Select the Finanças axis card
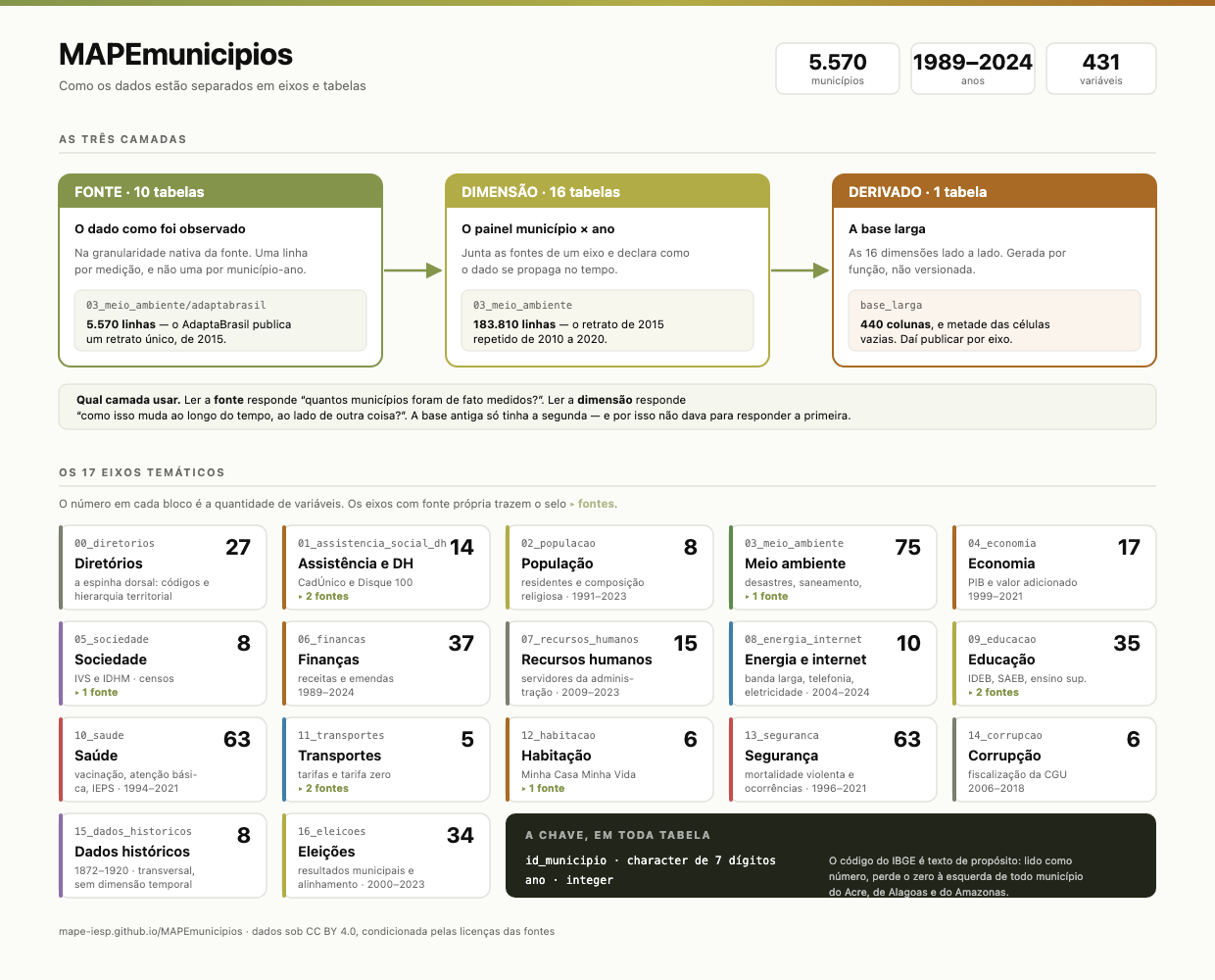The height and width of the screenshot is (980, 1215). (x=386, y=663)
